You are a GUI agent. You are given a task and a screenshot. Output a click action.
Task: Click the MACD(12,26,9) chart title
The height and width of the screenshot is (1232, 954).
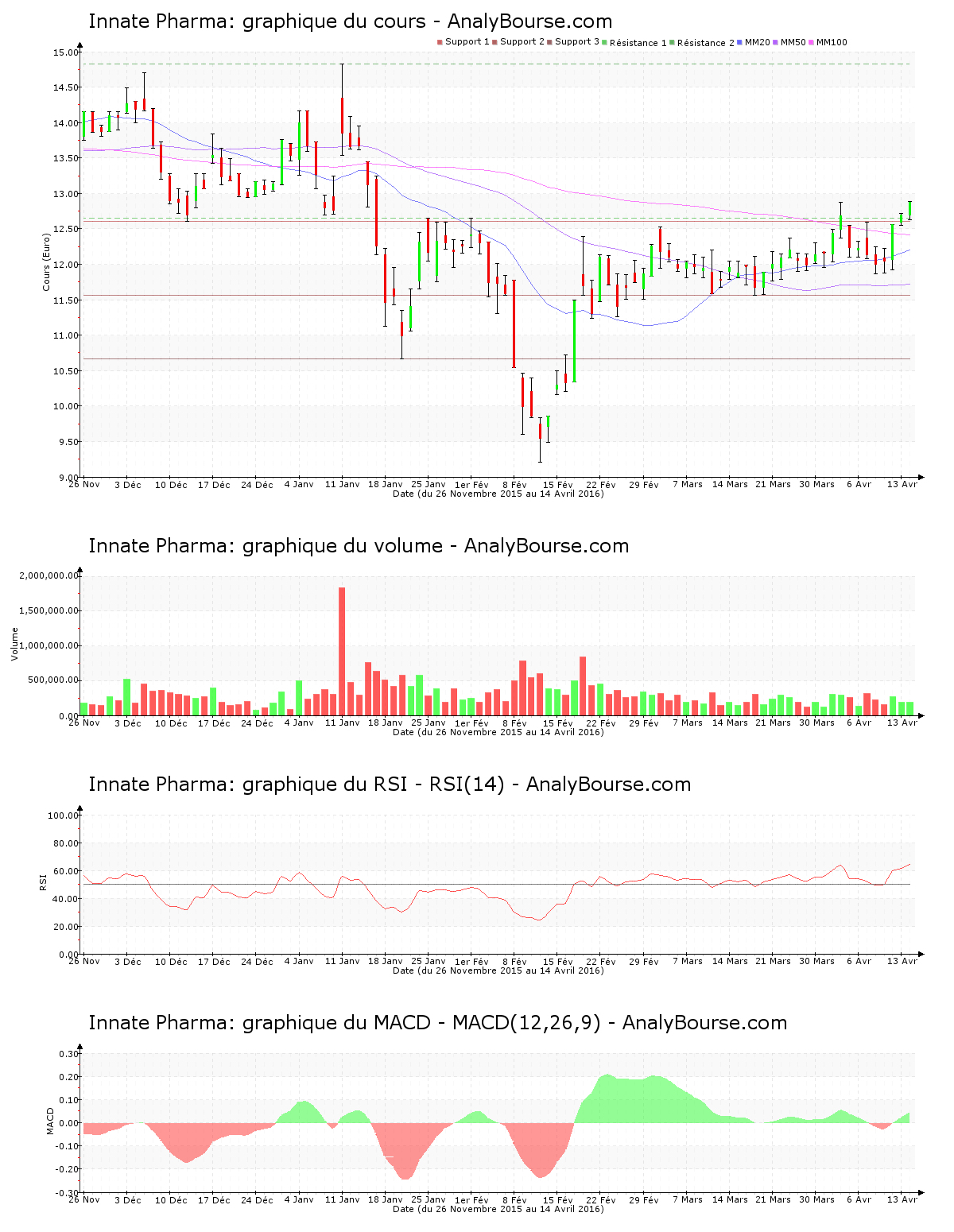tap(437, 1023)
